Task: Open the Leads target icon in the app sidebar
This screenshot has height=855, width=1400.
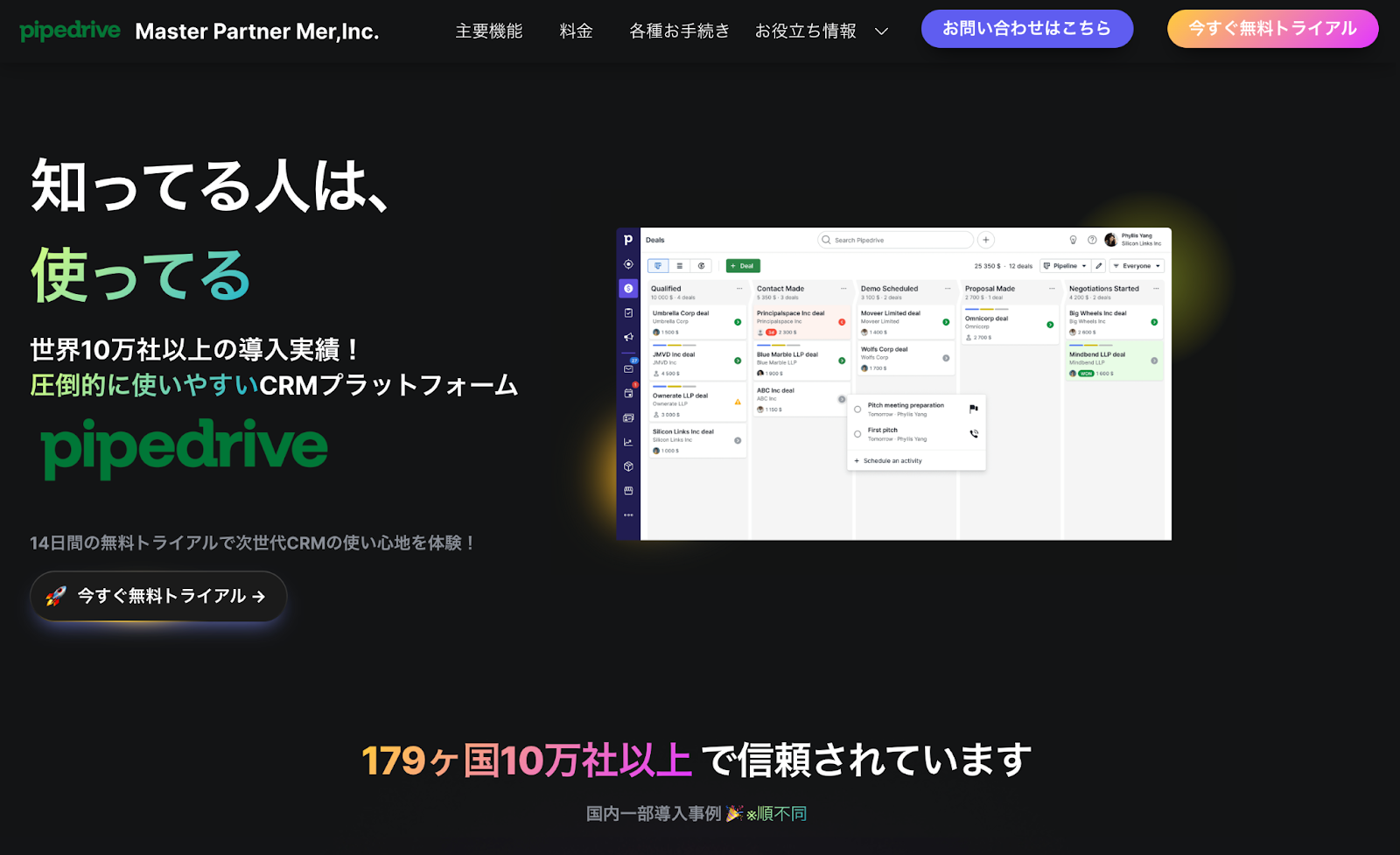Action: 628,264
